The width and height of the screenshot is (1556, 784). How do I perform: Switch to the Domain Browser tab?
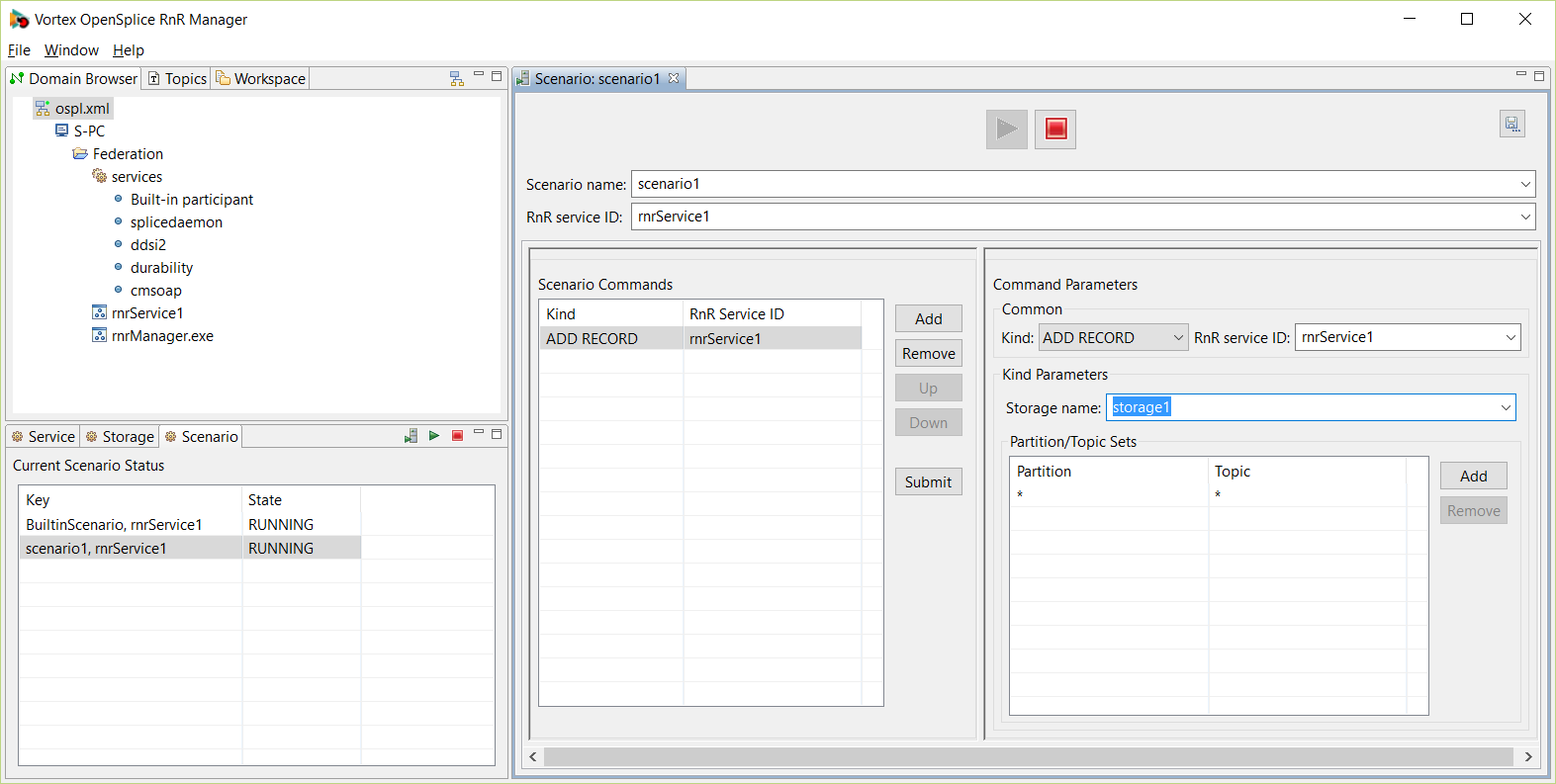74,78
